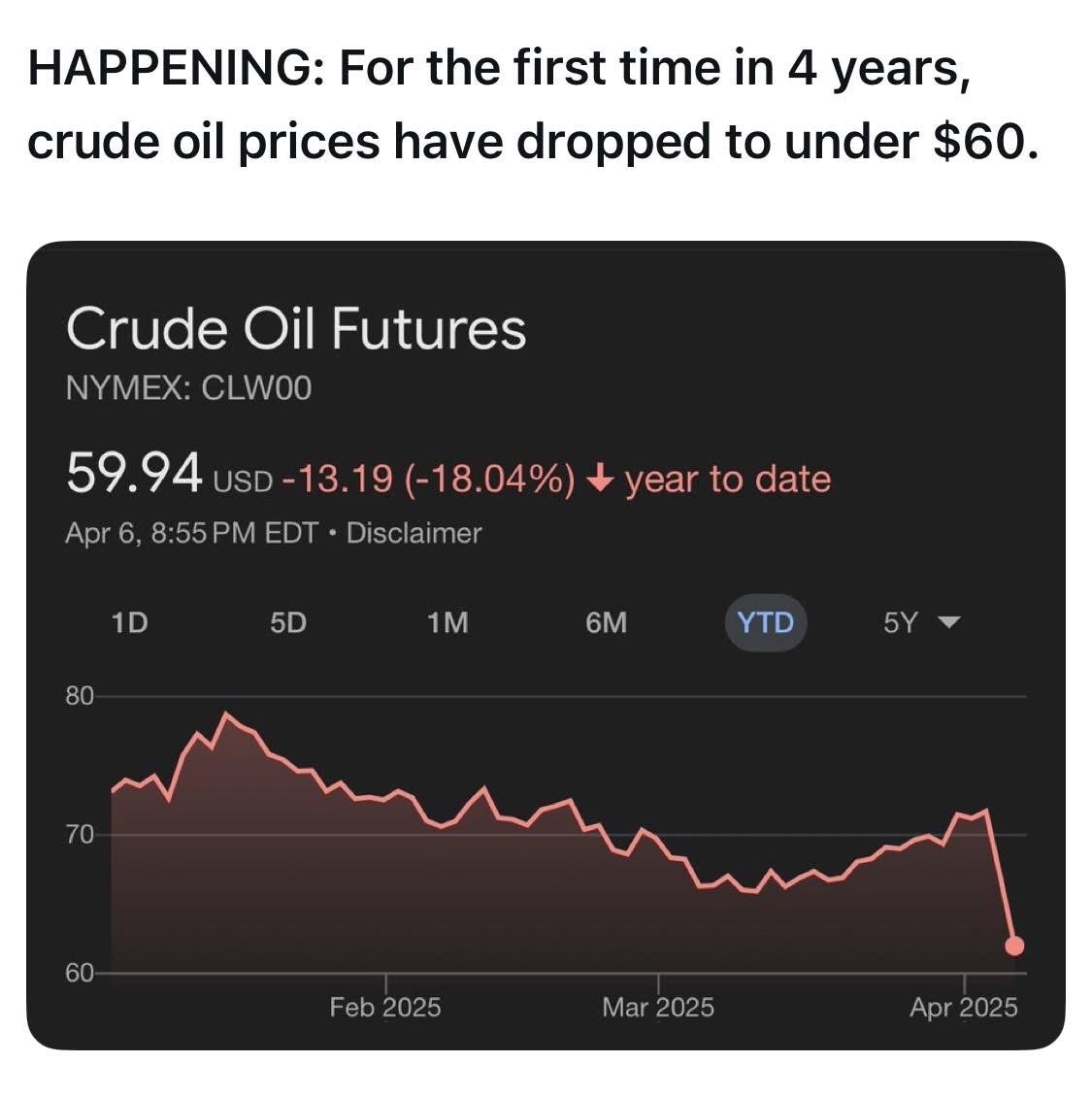1092x1096 pixels.
Task: Open the 5Y range option
Action: [901, 622]
